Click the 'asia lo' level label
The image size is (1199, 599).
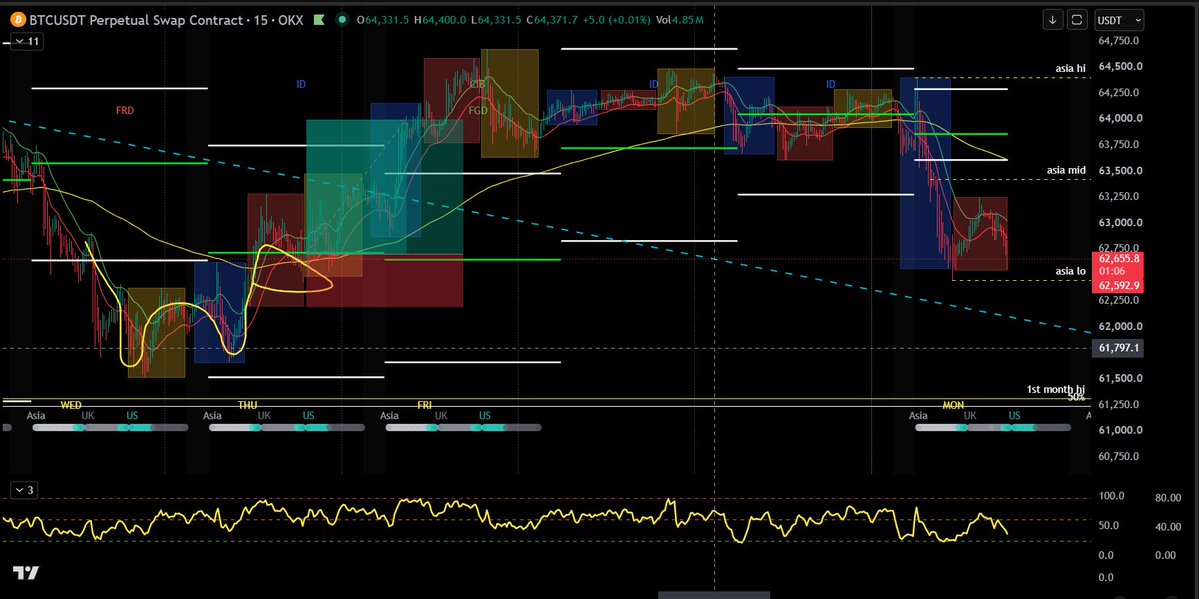click(1071, 270)
